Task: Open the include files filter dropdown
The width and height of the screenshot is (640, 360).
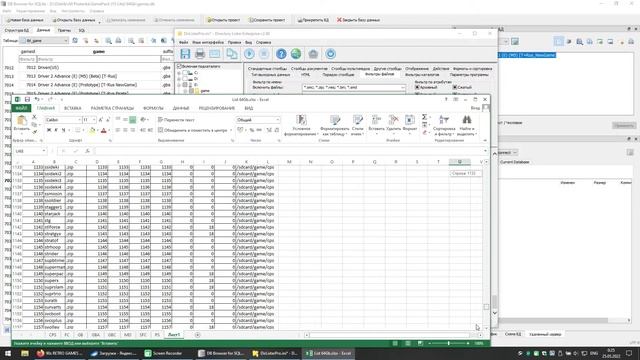Action: [403, 87]
